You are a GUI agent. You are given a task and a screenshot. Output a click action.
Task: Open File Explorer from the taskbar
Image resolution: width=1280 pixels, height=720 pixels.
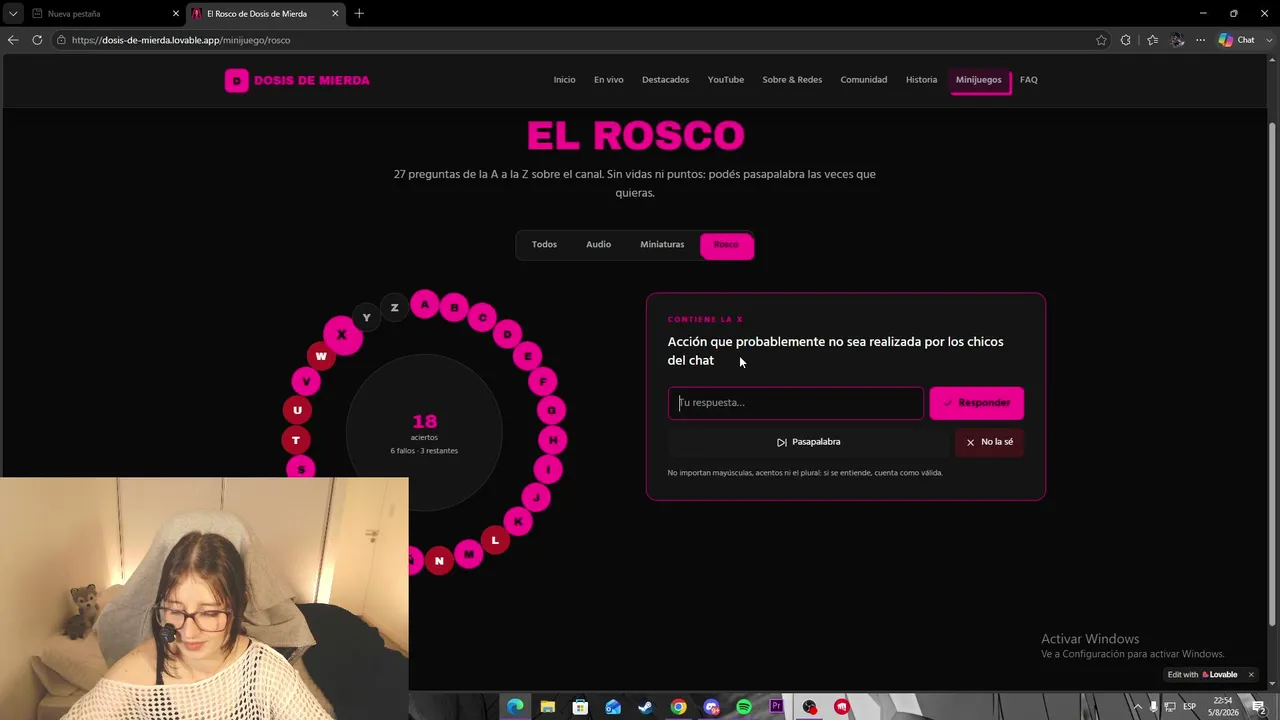click(x=548, y=707)
